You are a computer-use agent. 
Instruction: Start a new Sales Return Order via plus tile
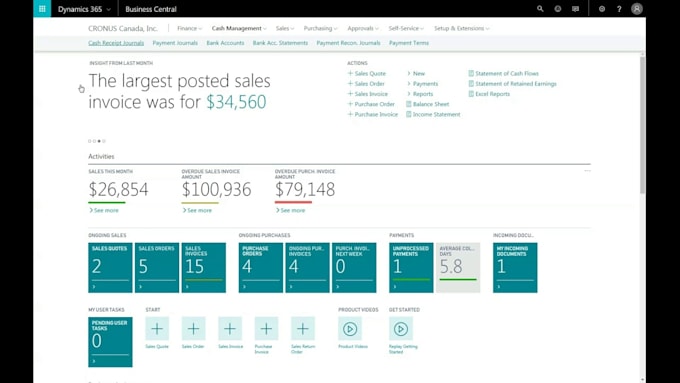pos(303,329)
